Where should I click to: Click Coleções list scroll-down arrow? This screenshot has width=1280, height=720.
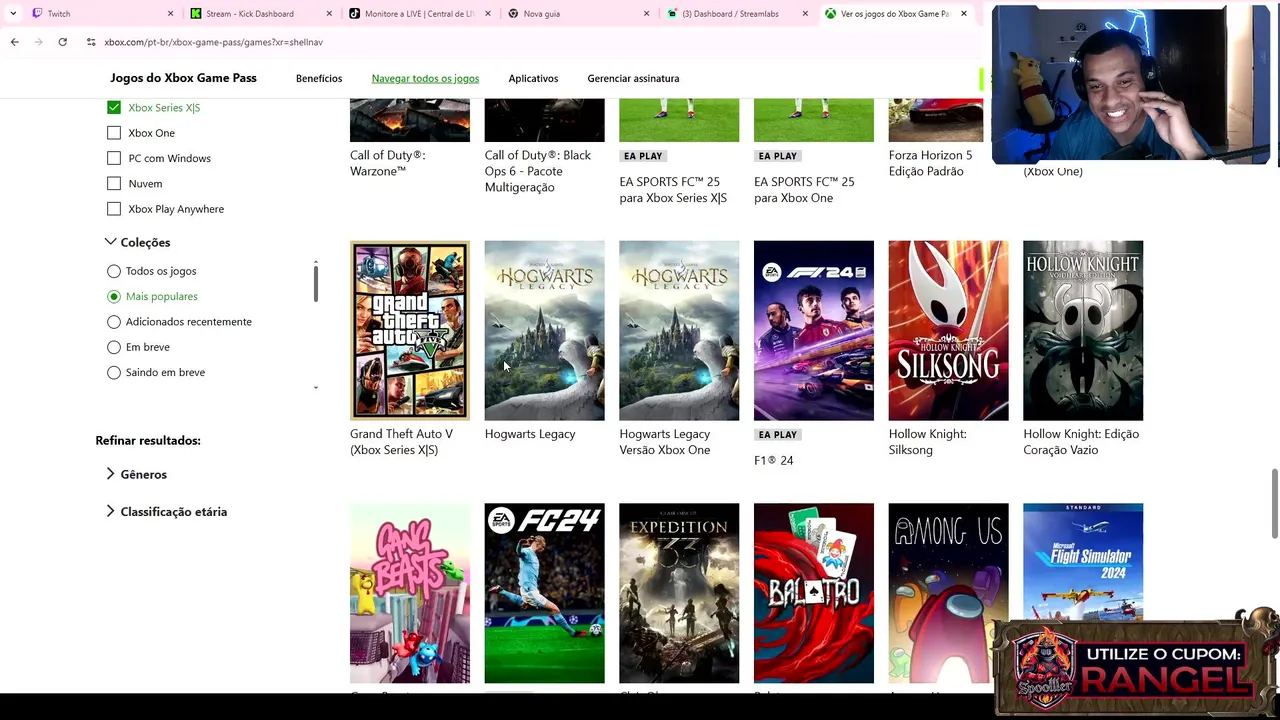316,388
